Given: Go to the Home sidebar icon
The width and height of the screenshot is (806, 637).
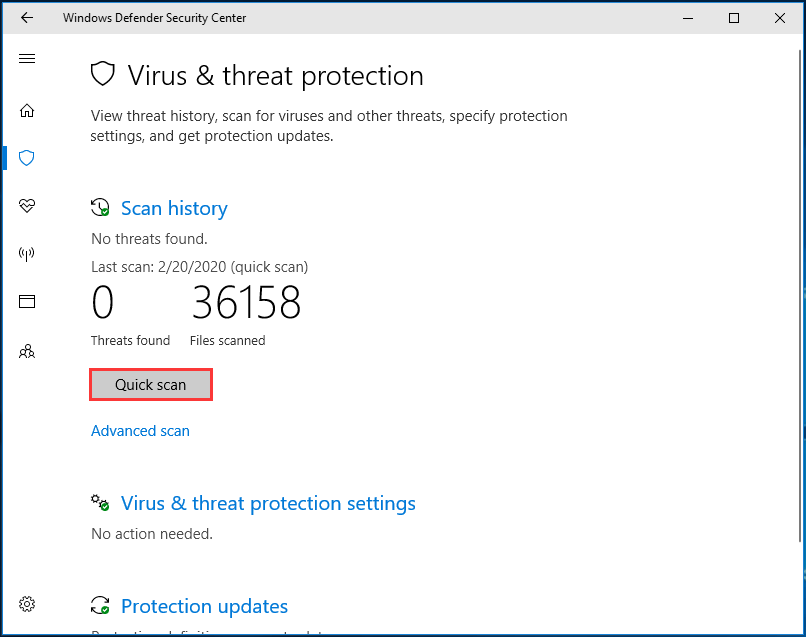Looking at the screenshot, I should pyautogui.click(x=27, y=111).
